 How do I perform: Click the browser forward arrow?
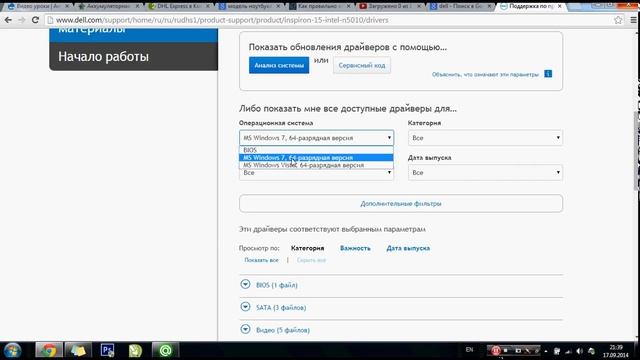[x=22, y=20]
